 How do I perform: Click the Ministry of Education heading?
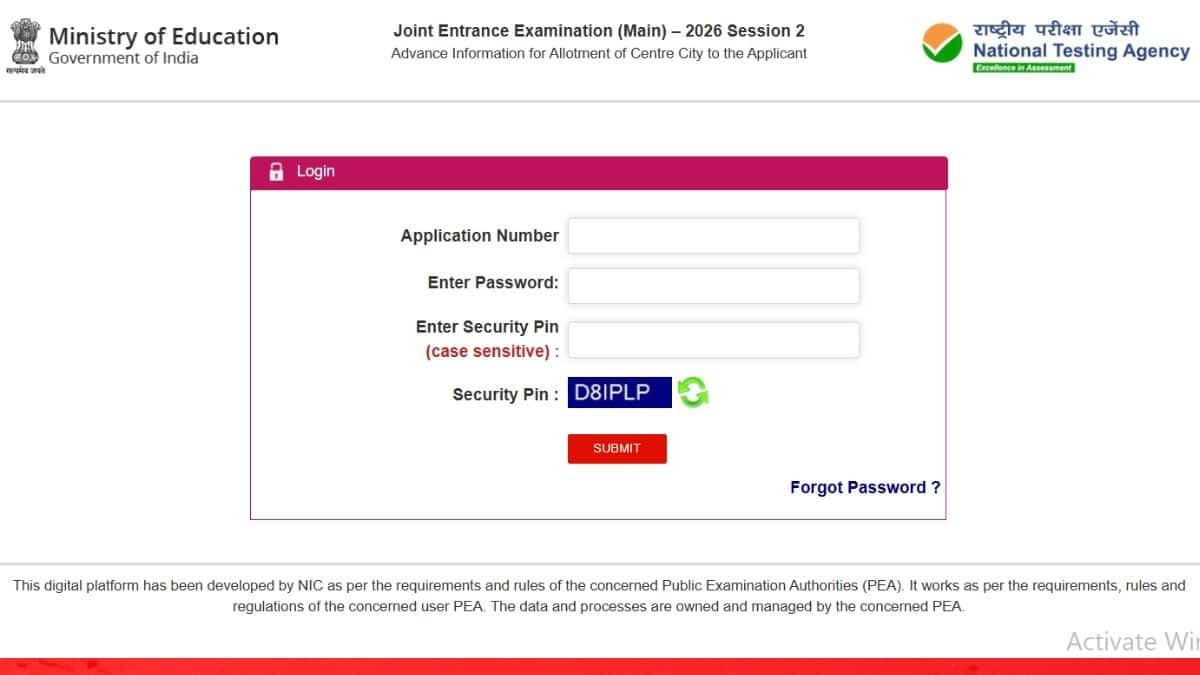pyautogui.click(x=163, y=37)
